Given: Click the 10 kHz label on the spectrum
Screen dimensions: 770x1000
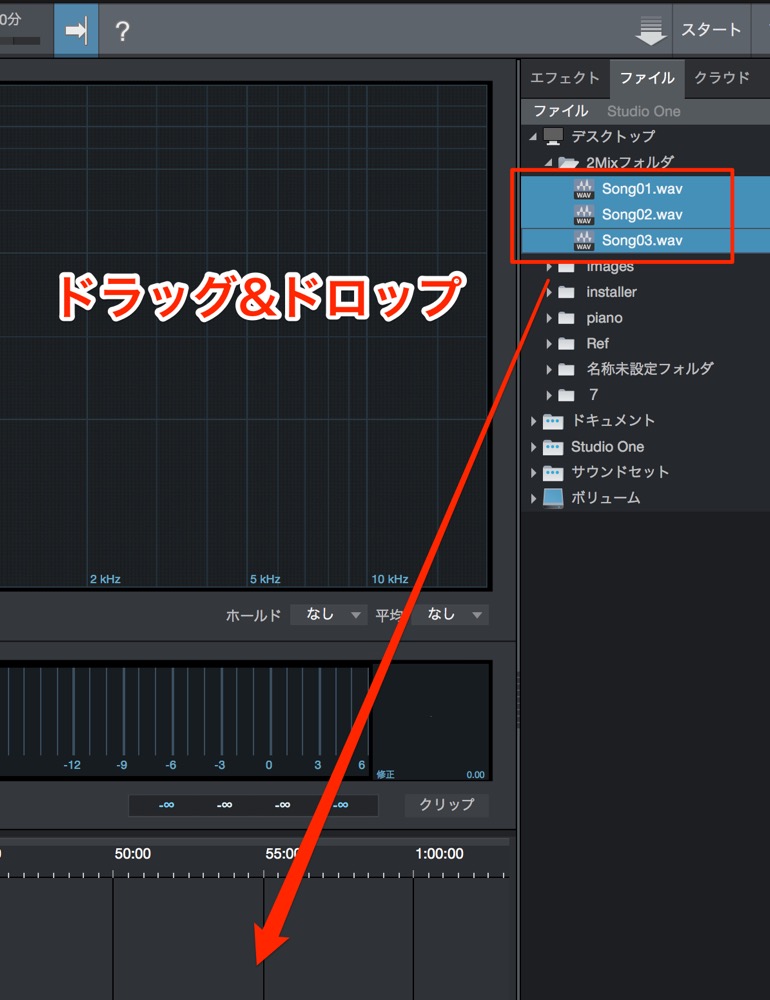Looking at the screenshot, I should pyautogui.click(x=390, y=579).
